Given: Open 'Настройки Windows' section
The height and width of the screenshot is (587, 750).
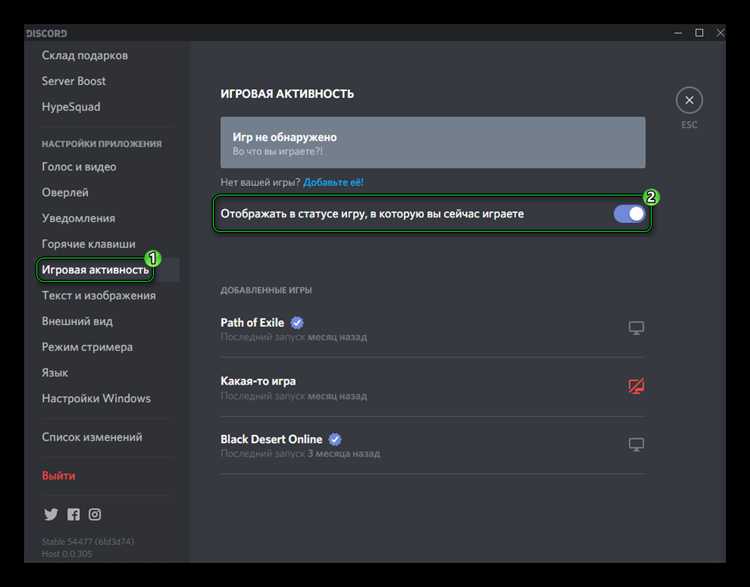Looking at the screenshot, I should [x=96, y=398].
